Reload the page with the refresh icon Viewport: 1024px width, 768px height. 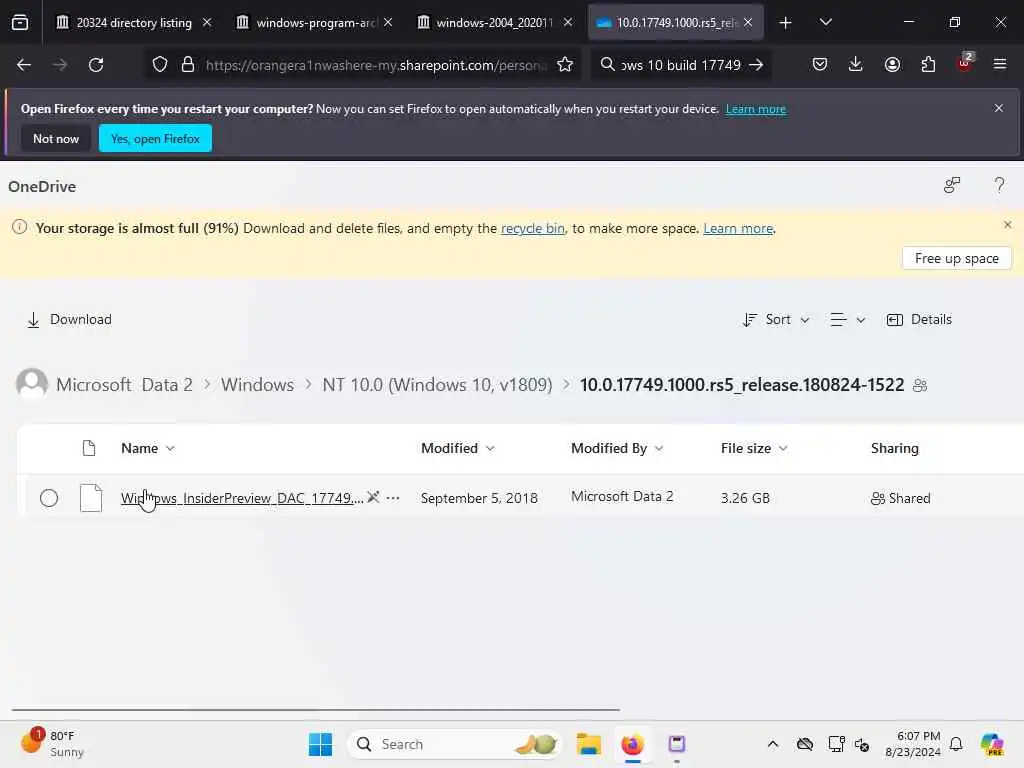[x=96, y=65]
